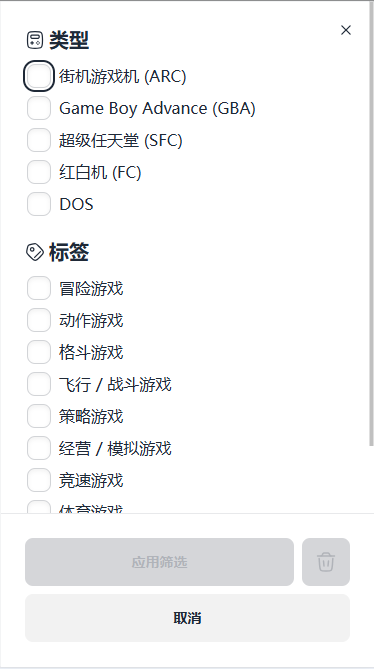
Task: Close the filter panel with the X icon
Action: click(x=346, y=30)
